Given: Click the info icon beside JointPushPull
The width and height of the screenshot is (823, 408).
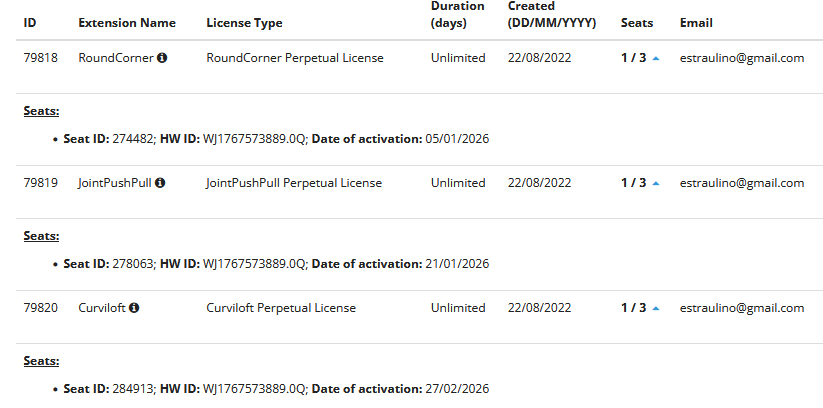Looking at the screenshot, I should pyautogui.click(x=159, y=183).
